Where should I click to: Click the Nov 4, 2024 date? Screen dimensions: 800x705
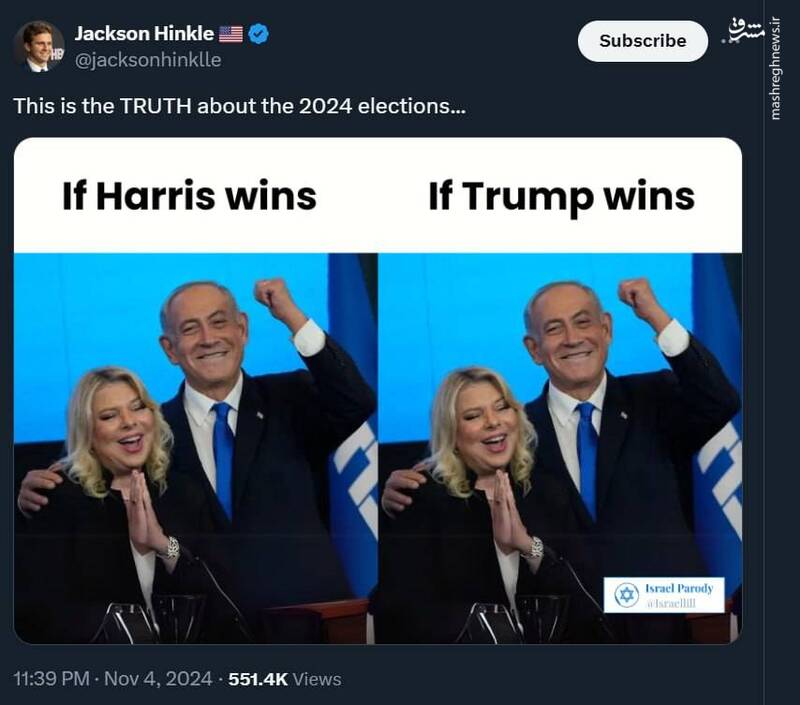pos(158,679)
